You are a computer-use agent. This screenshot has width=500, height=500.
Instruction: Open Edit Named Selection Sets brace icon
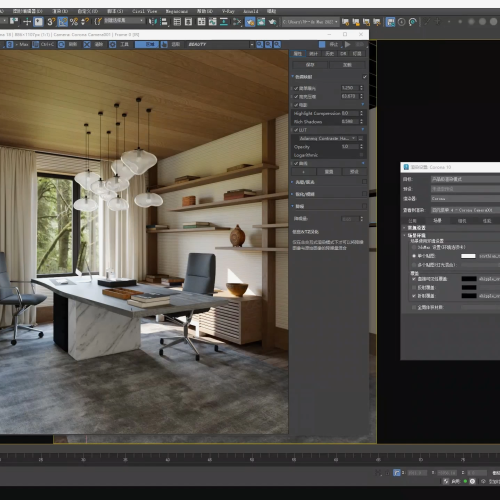coord(97,22)
